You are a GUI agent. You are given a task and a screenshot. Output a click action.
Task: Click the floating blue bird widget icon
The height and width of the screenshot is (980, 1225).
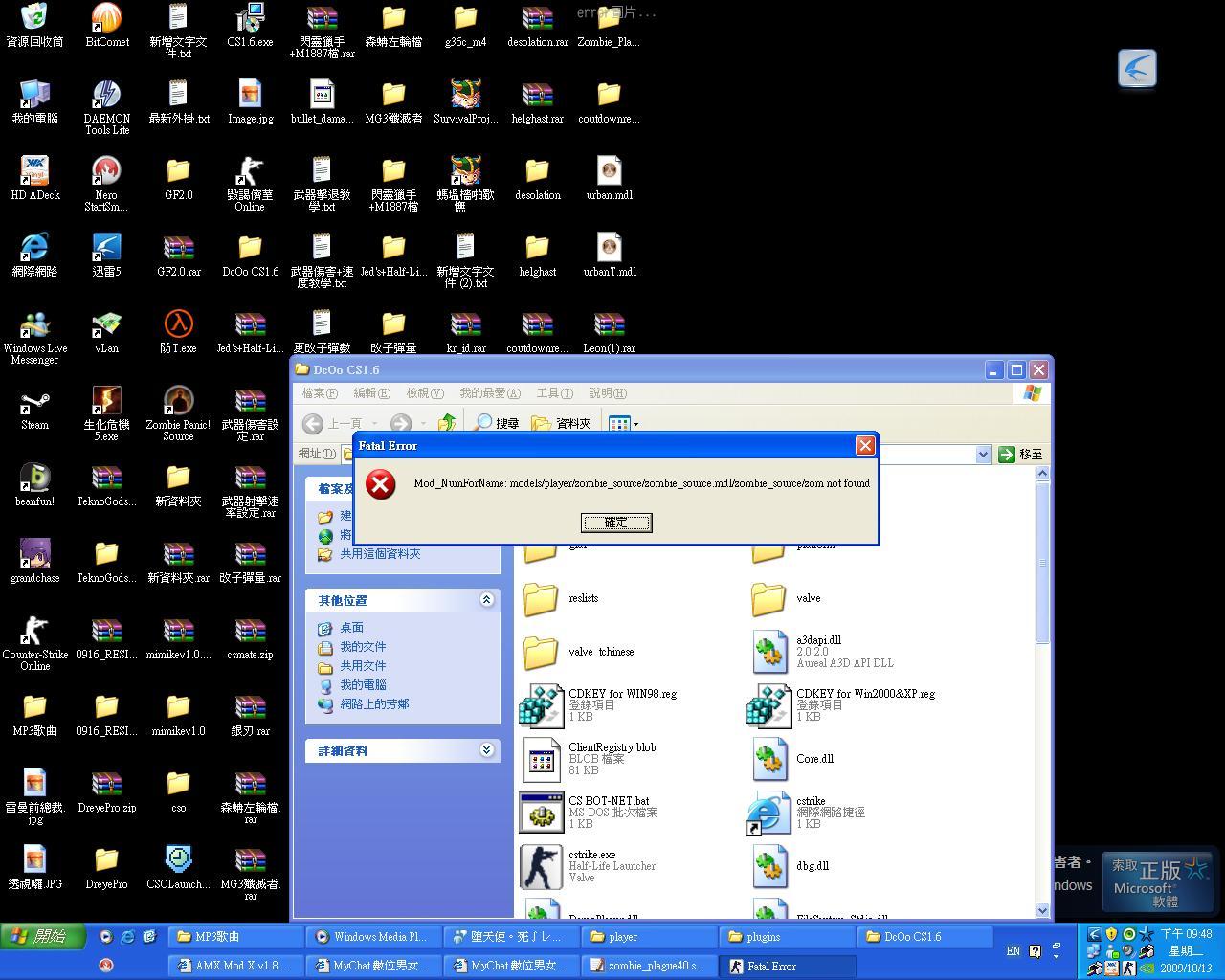1137,69
